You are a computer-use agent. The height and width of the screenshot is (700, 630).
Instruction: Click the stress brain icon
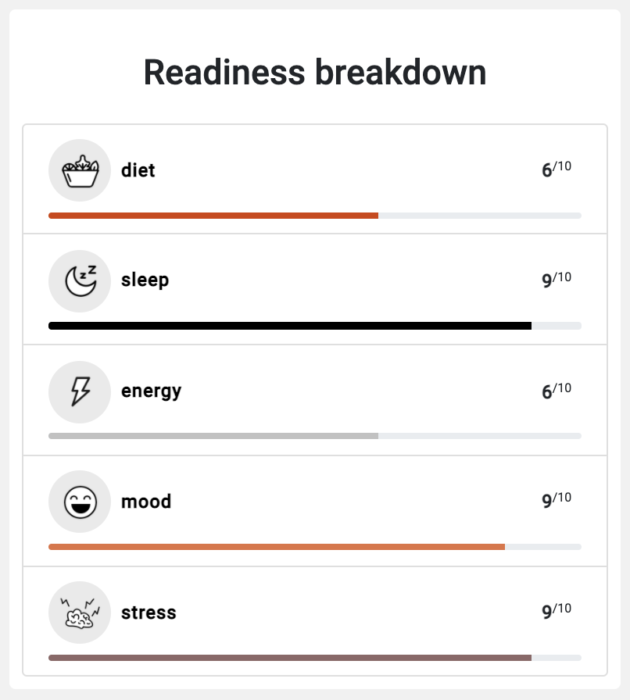pyautogui.click(x=80, y=613)
